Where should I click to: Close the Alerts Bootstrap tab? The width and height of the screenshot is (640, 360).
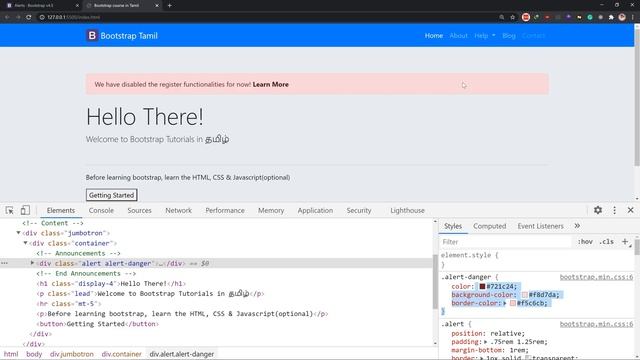[x=77, y=6]
